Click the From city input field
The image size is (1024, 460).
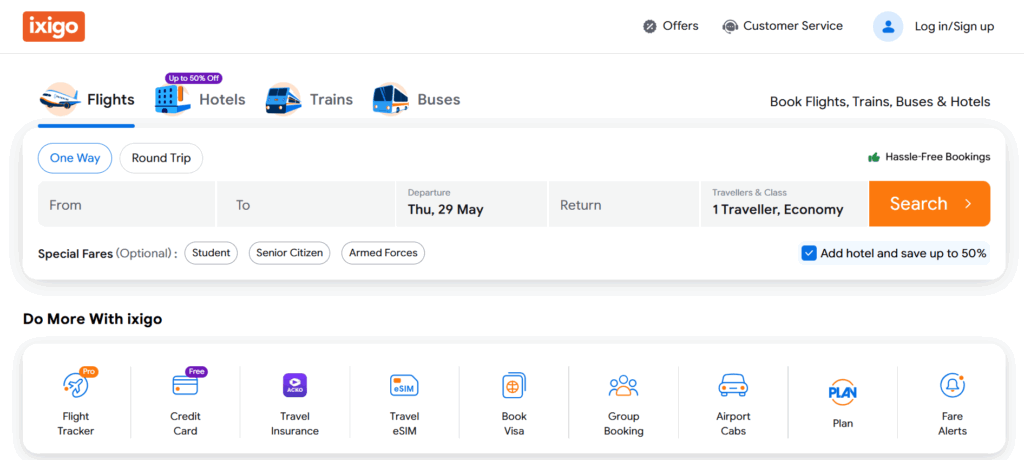tap(126, 205)
